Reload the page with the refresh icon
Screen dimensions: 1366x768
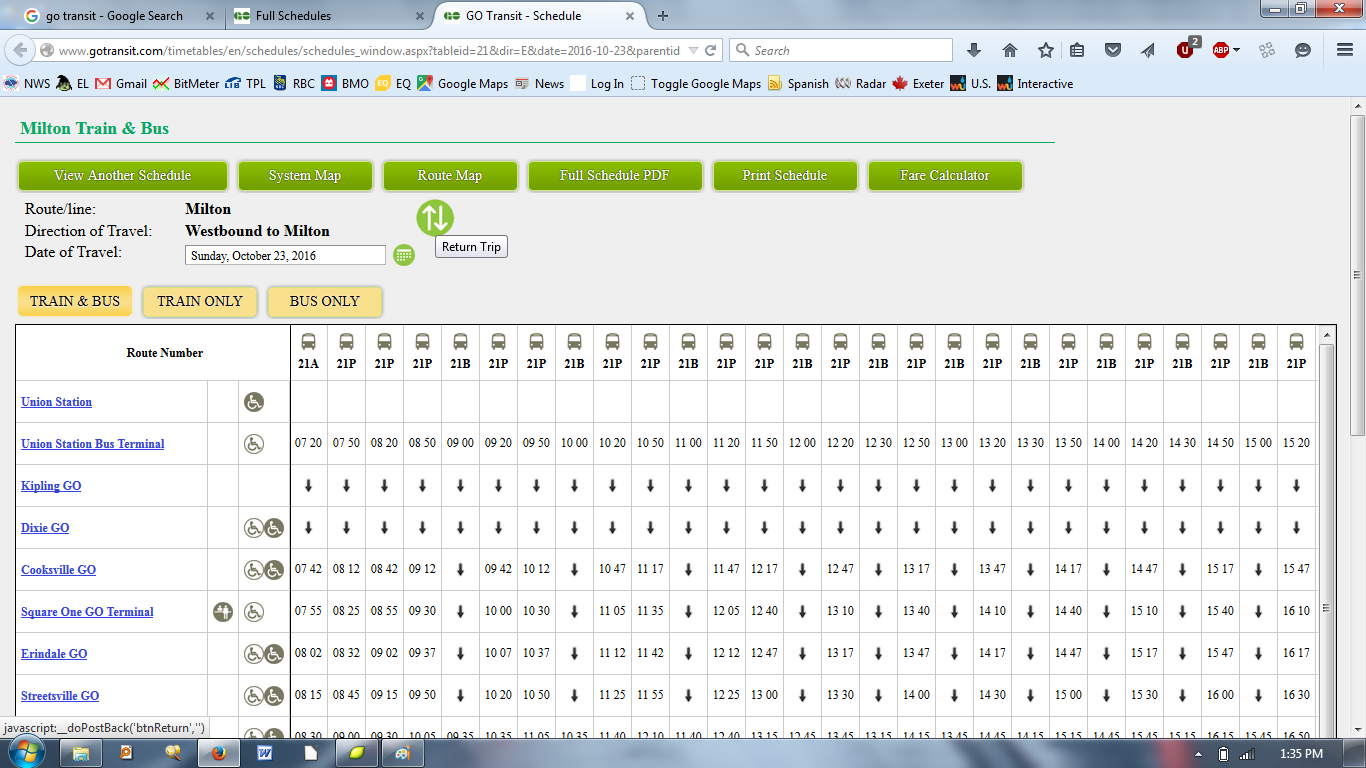pyautogui.click(x=711, y=50)
